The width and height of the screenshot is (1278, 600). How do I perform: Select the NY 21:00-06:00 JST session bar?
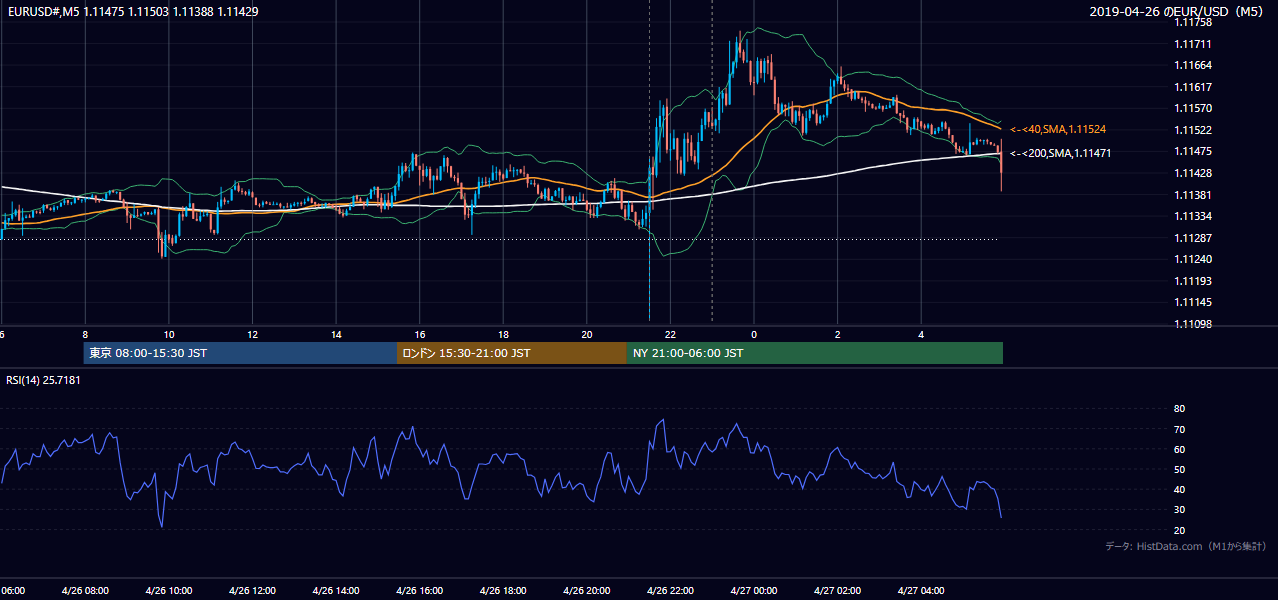[x=815, y=353]
